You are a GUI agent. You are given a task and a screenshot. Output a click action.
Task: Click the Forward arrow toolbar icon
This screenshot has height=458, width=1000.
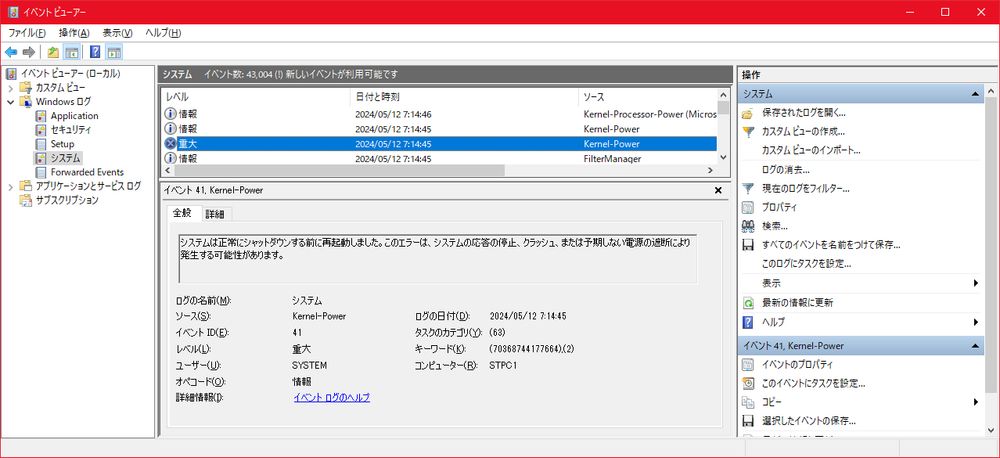28,52
